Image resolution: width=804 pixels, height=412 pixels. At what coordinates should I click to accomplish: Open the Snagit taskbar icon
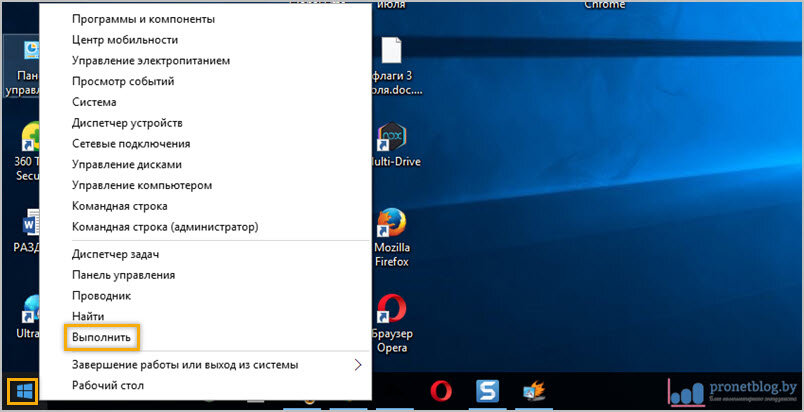(x=487, y=392)
